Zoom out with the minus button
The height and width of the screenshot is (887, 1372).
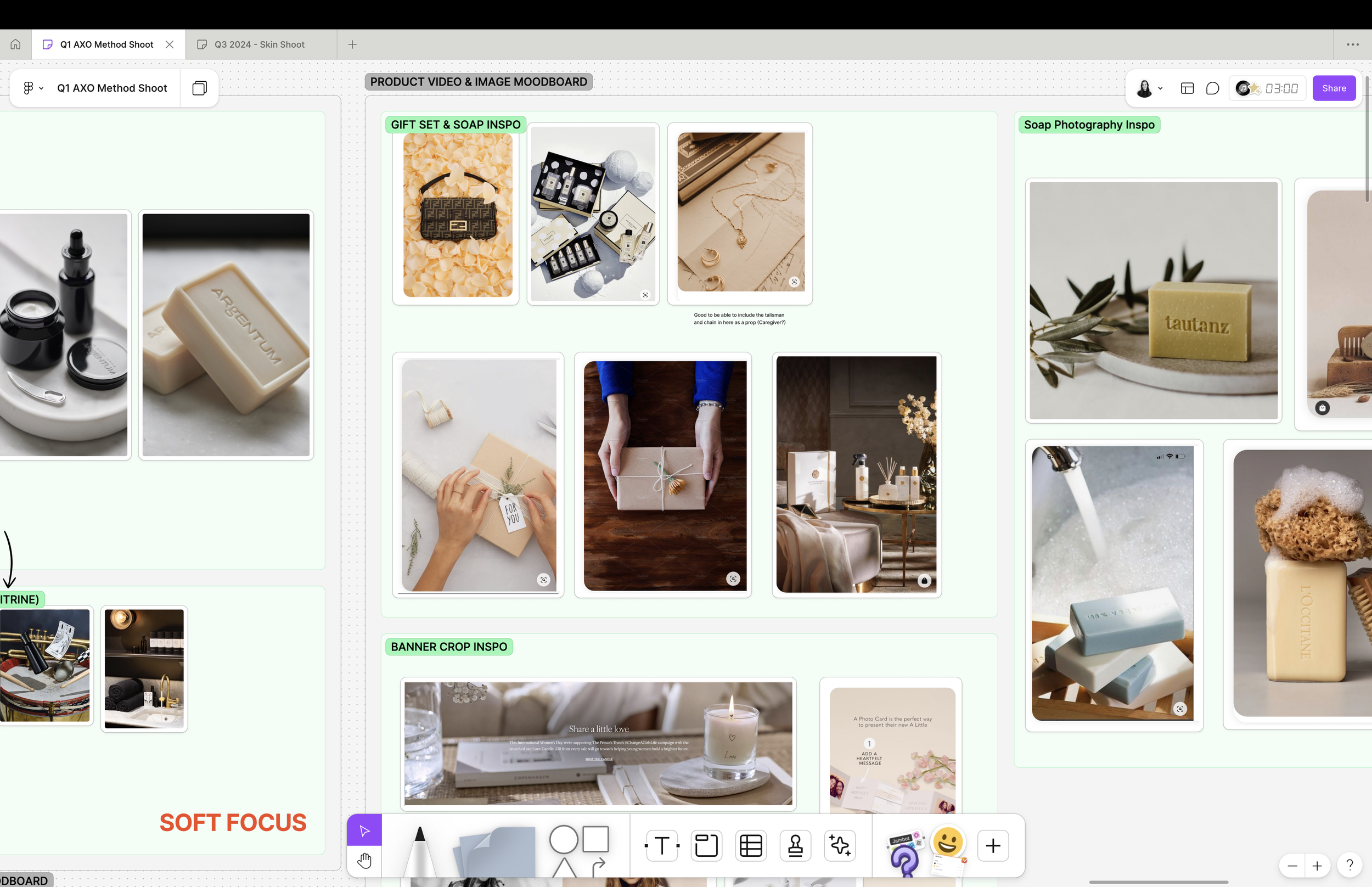(x=1292, y=866)
